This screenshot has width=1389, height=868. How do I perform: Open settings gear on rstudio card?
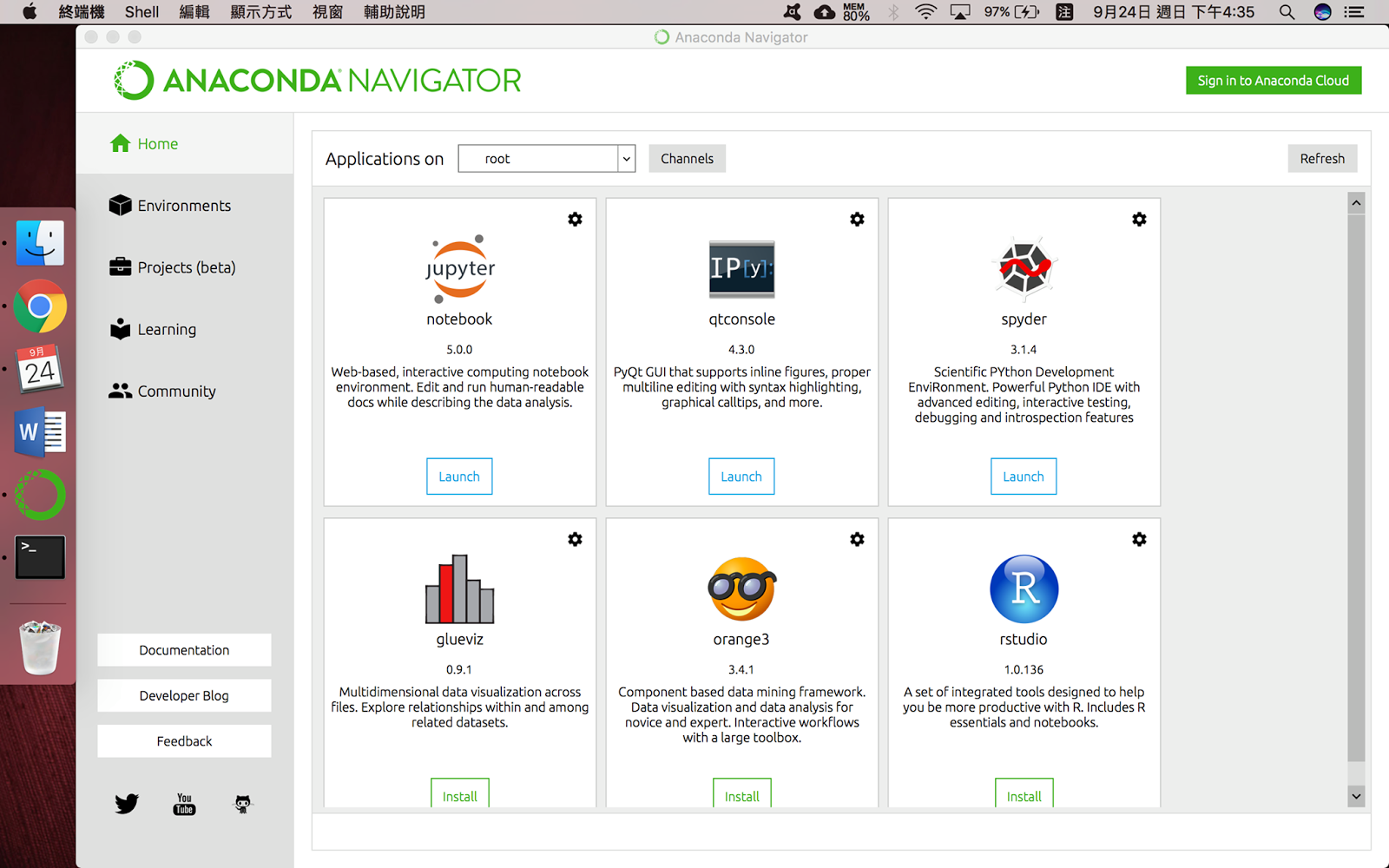click(x=1139, y=540)
